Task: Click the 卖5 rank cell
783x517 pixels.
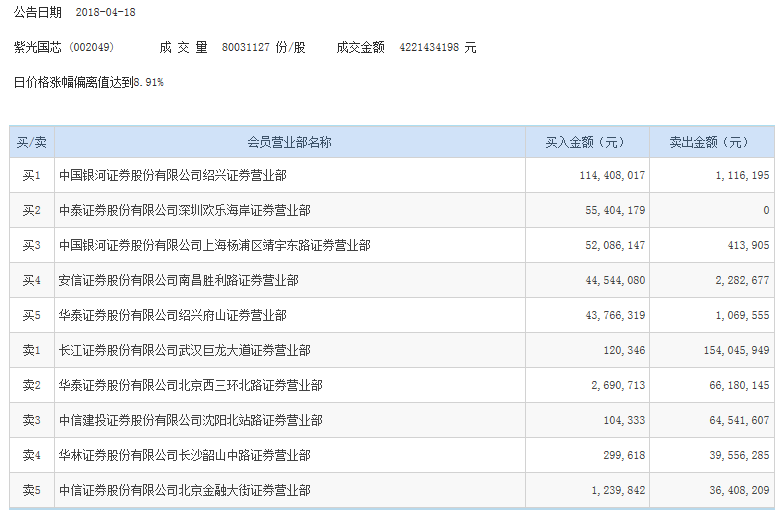Action: pos(31,490)
